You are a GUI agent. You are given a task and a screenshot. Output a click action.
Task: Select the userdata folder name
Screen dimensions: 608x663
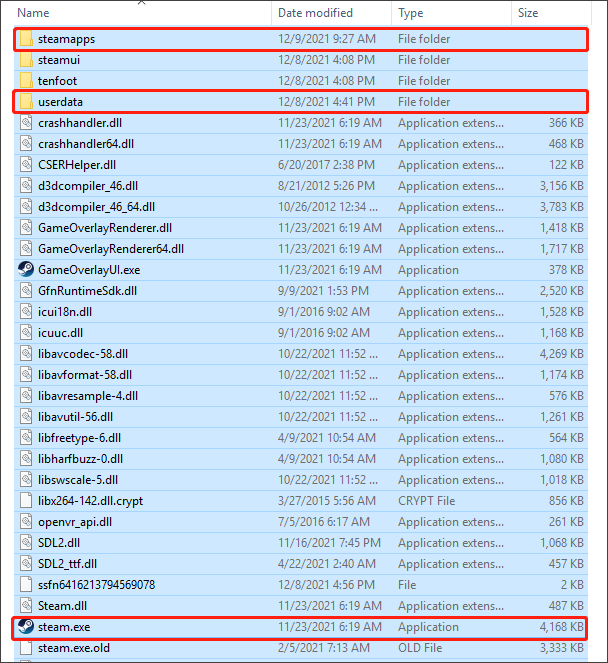pos(60,101)
